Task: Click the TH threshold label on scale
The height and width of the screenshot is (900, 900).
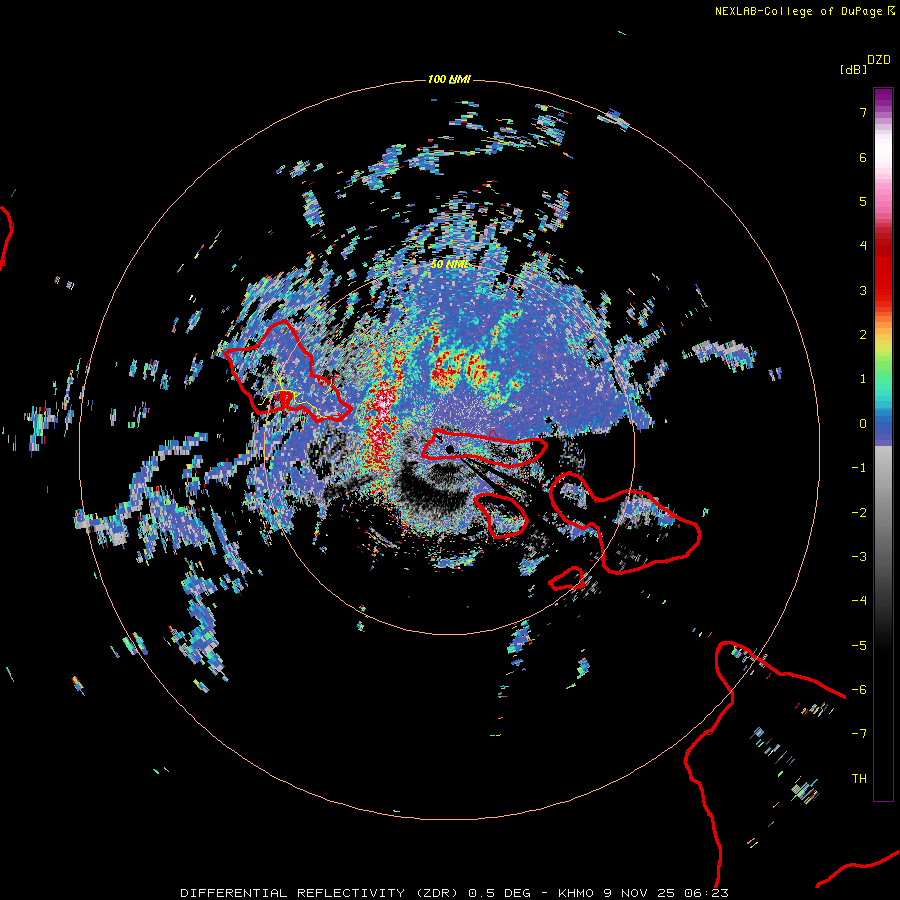Action: pyautogui.click(x=859, y=779)
